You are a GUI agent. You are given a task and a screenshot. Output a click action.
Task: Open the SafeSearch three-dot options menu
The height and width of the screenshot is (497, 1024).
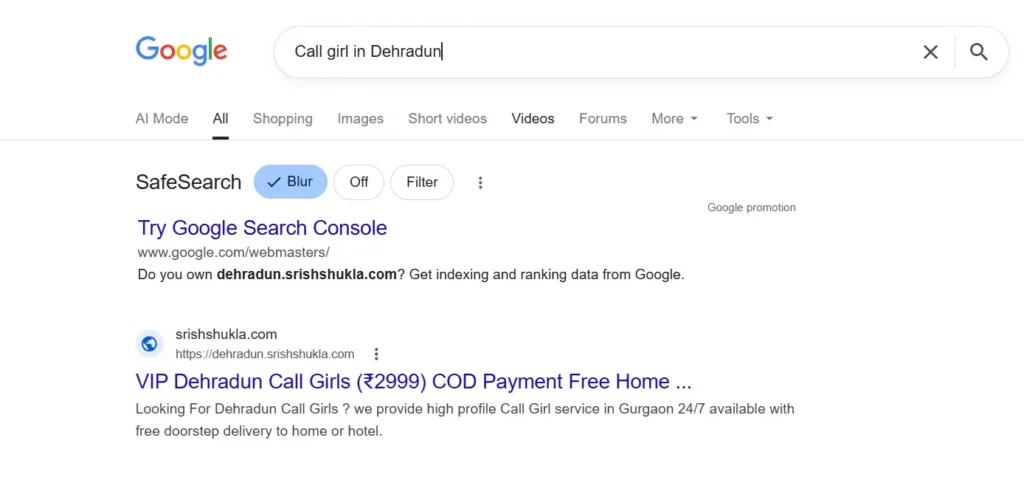pyautogui.click(x=480, y=183)
